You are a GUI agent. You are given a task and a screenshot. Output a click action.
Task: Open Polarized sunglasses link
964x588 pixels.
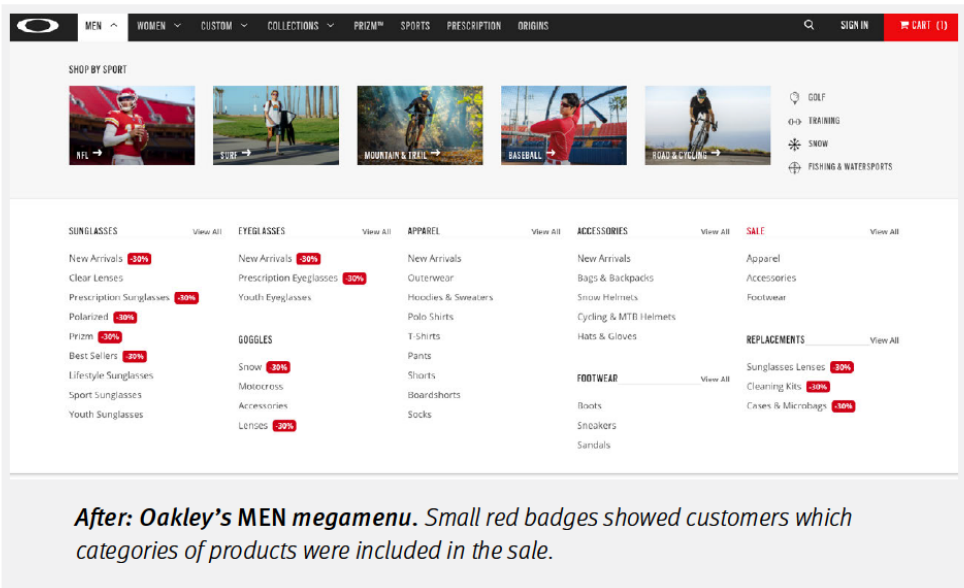click(x=88, y=317)
